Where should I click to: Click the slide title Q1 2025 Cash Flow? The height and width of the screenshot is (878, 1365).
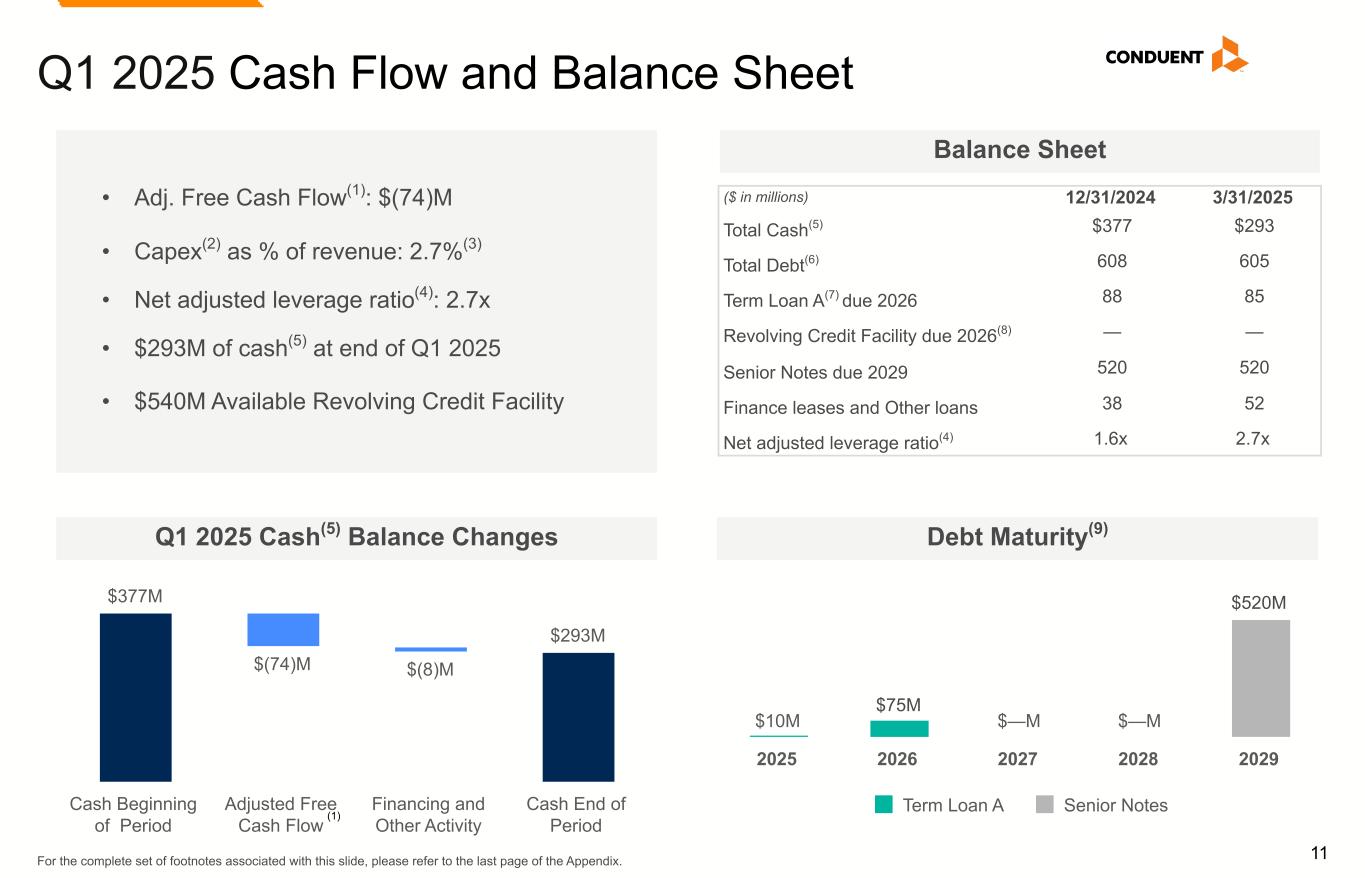tap(445, 73)
